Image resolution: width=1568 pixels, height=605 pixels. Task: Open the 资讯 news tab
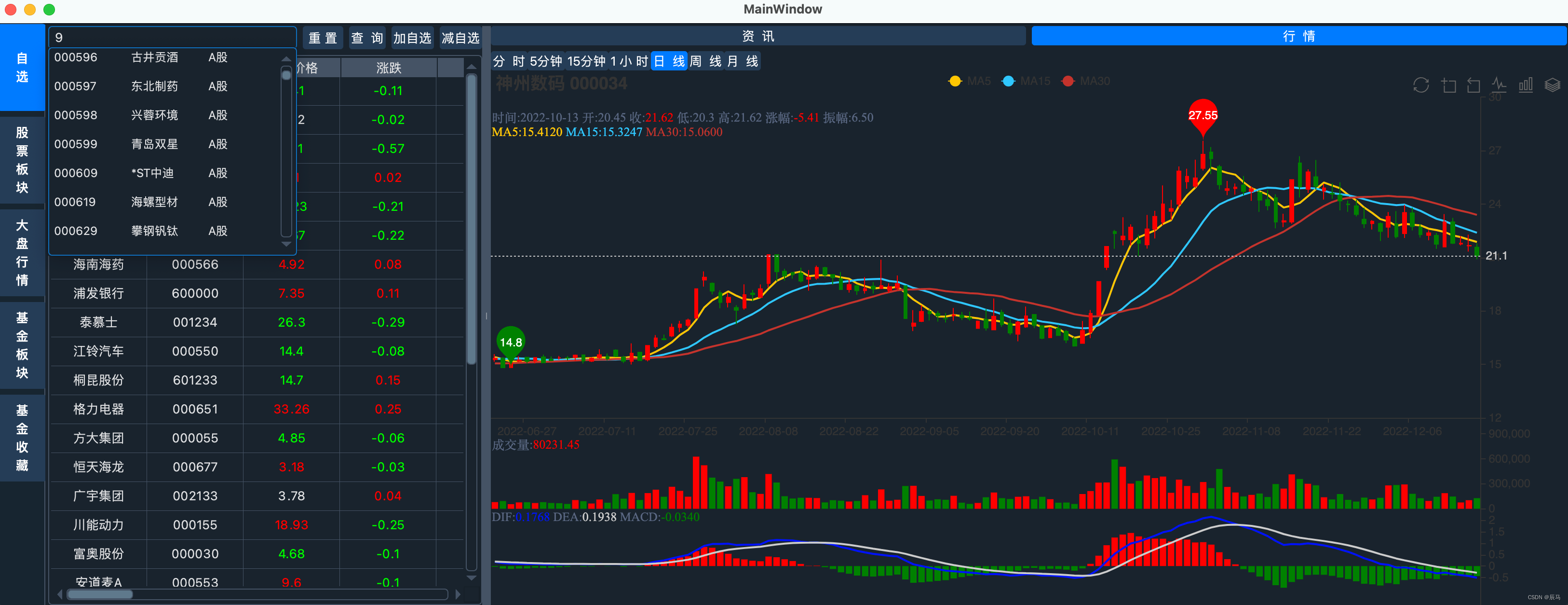pyautogui.click(x=758, y=36)
